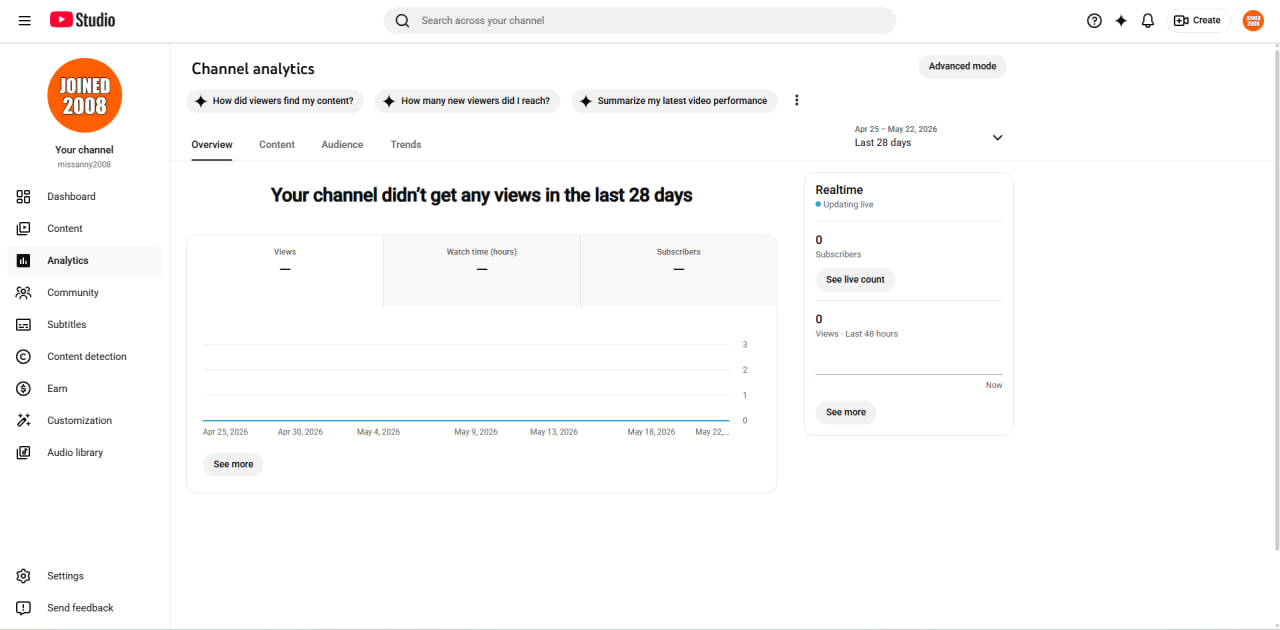Expand the date range chevron
This screenshot has height=630, width=1280.
[x=997, y=137]
